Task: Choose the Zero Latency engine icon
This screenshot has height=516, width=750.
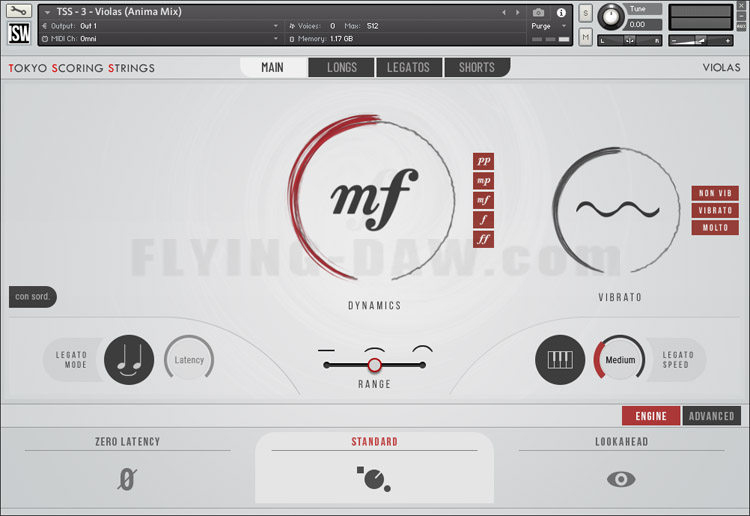Action: point(127,479)
